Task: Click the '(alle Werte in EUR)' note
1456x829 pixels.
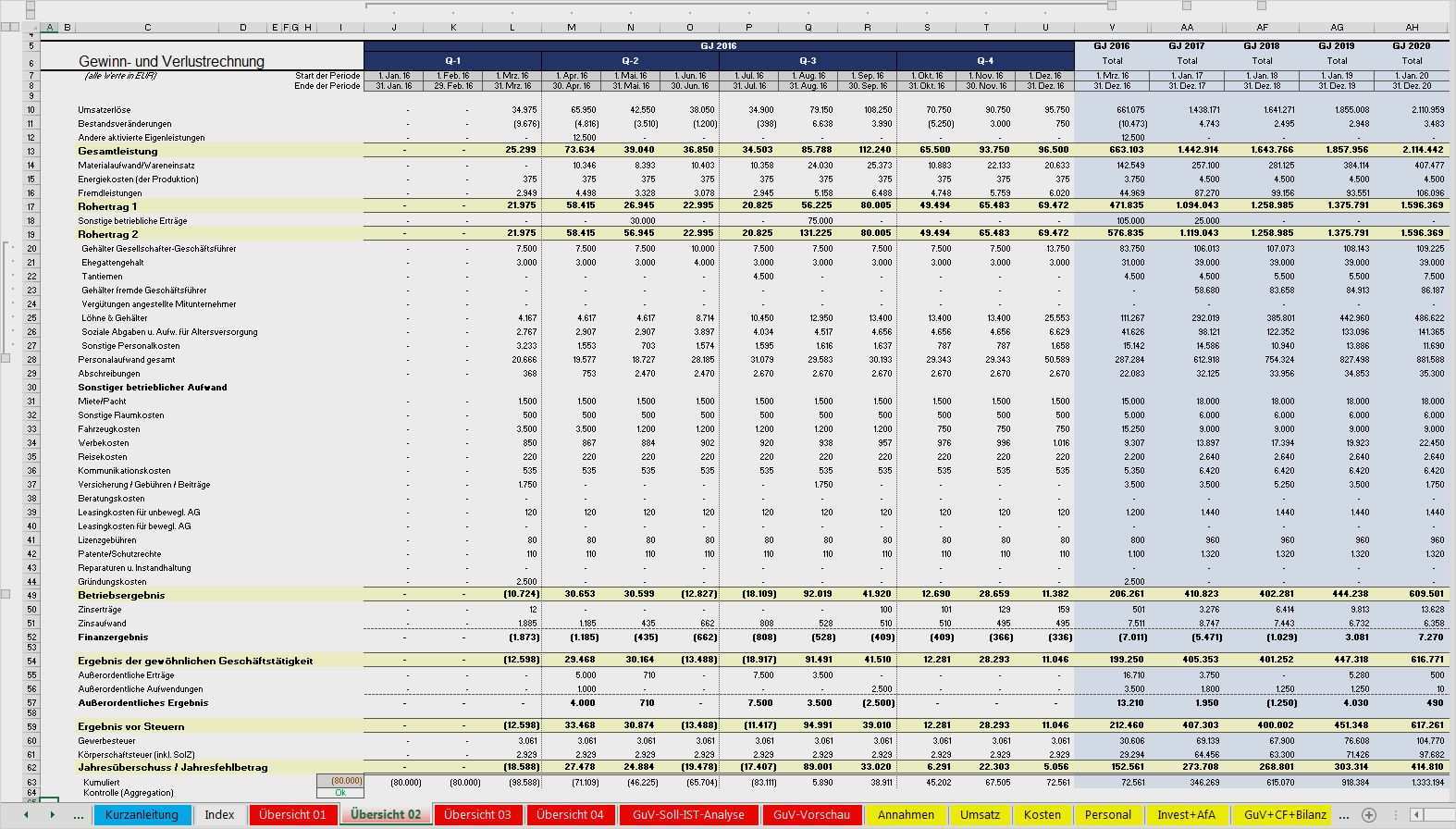Action: [121, 76]
